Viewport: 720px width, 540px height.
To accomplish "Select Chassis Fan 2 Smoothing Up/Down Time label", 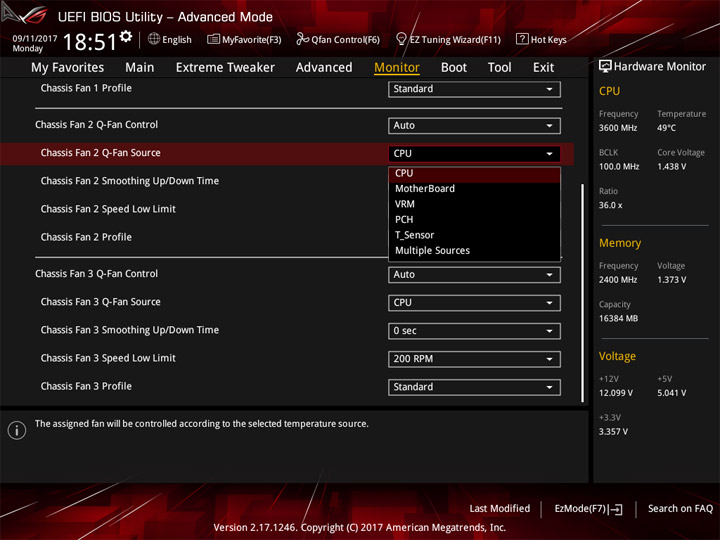I will 129,181.
